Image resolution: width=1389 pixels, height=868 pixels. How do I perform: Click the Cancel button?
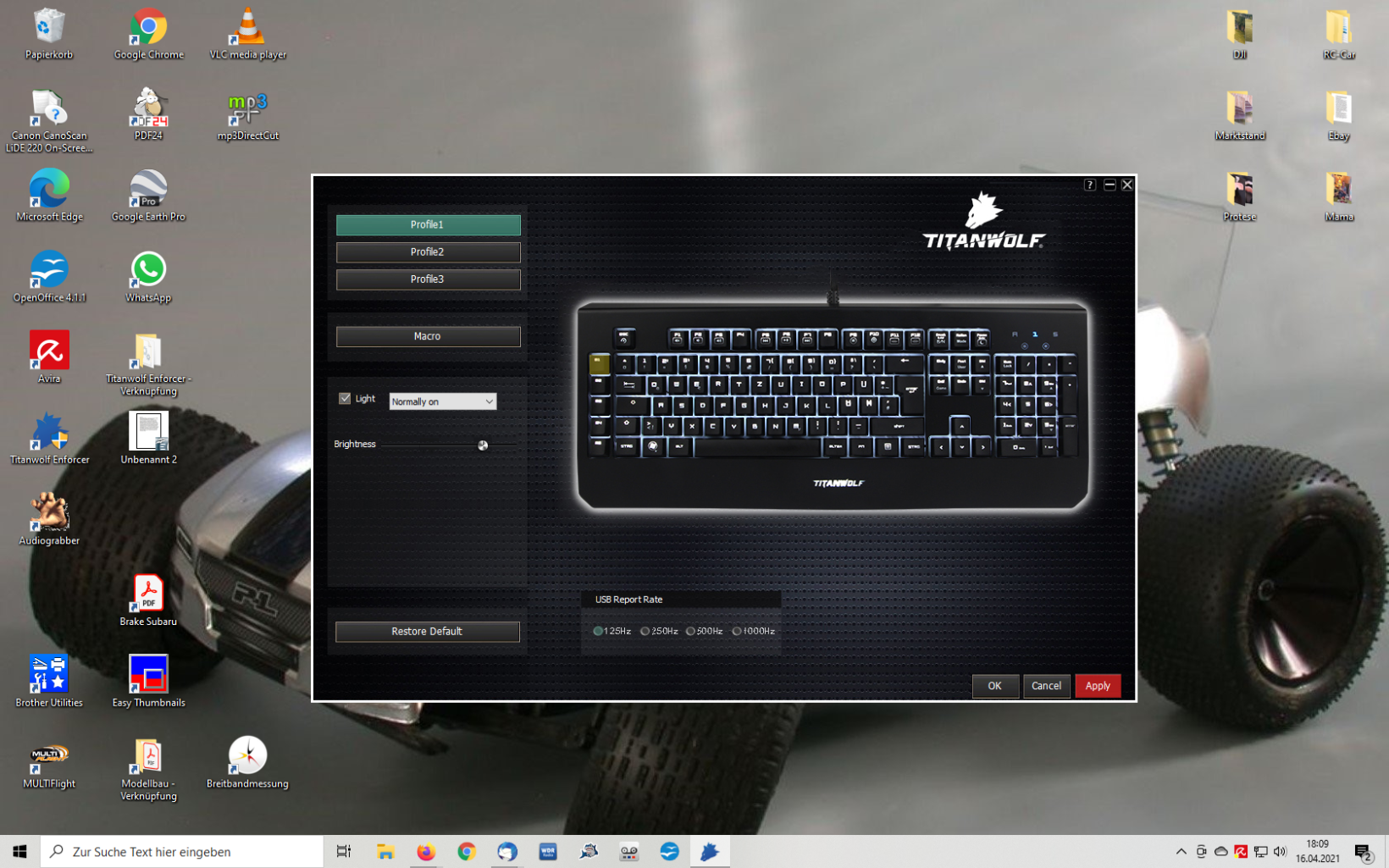tap(1047, 686)
